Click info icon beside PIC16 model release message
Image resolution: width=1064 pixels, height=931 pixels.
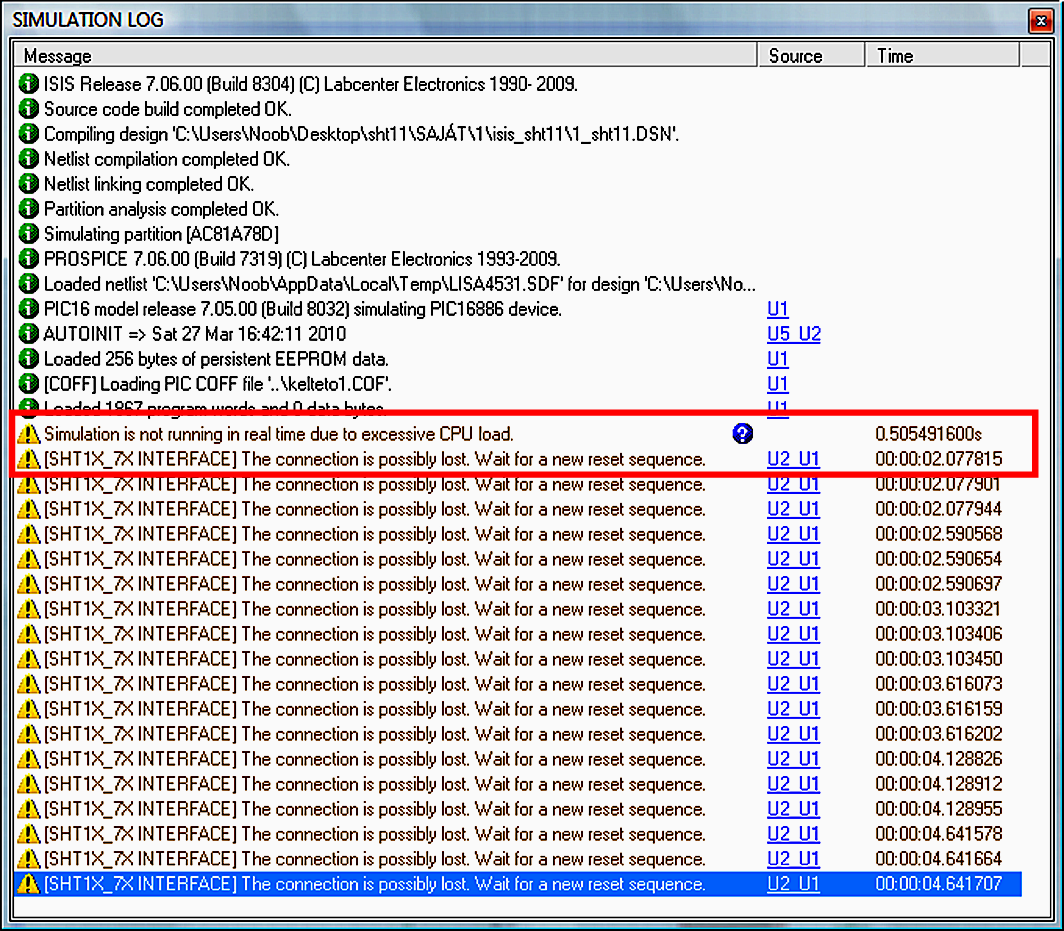pyautogui.click(x=28, y=309)
